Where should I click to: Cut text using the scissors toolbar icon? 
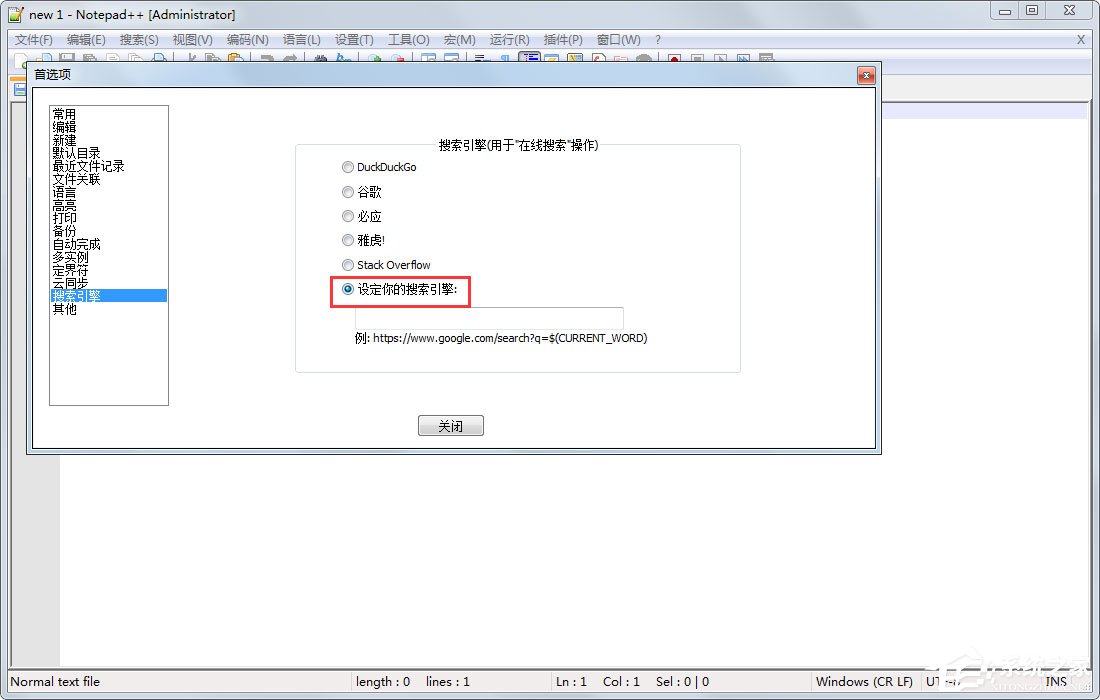pyautogui.click(x=193, y=58)
